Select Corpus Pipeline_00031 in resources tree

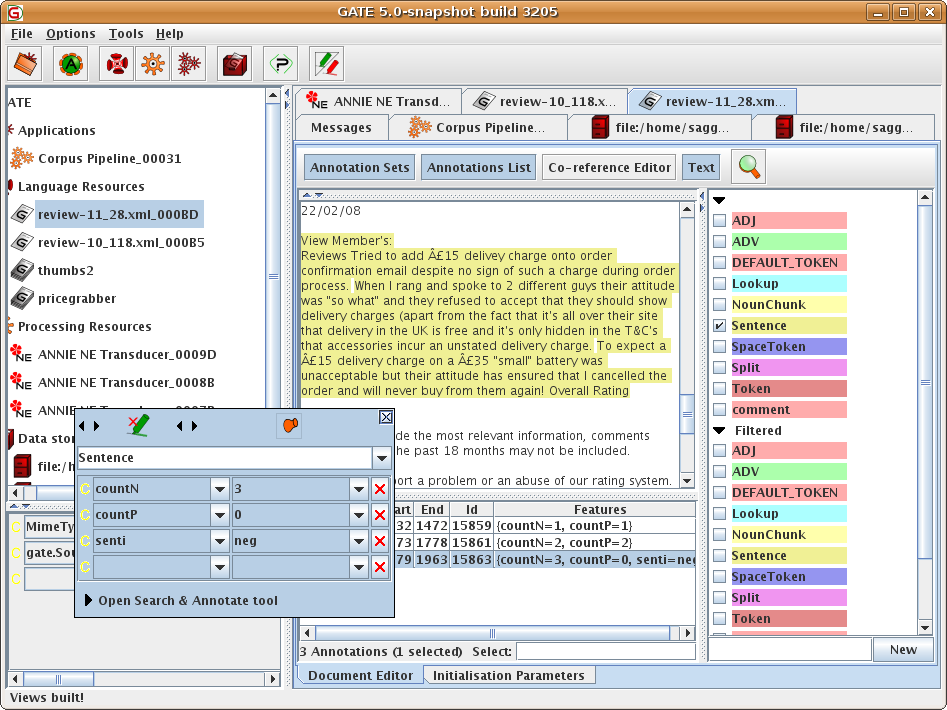pyautogui.click(x=109, y=158)
